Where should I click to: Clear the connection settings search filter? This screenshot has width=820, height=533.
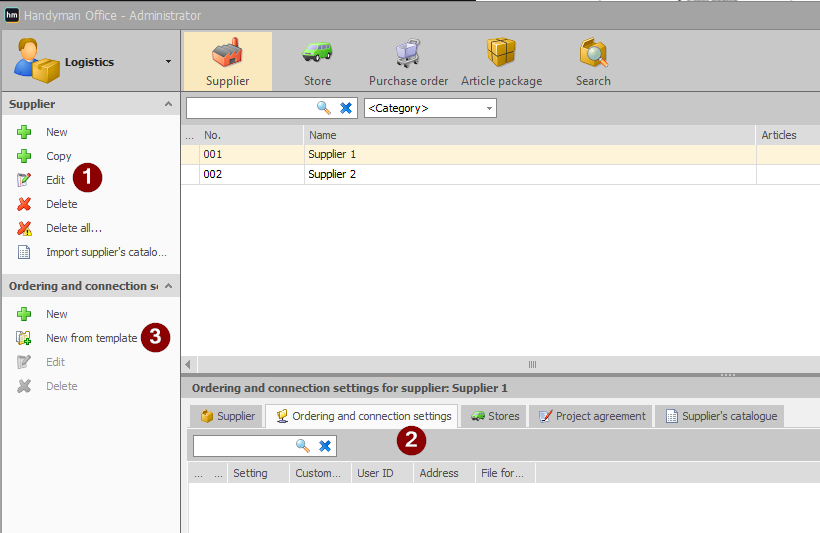(x=325, y=446)
